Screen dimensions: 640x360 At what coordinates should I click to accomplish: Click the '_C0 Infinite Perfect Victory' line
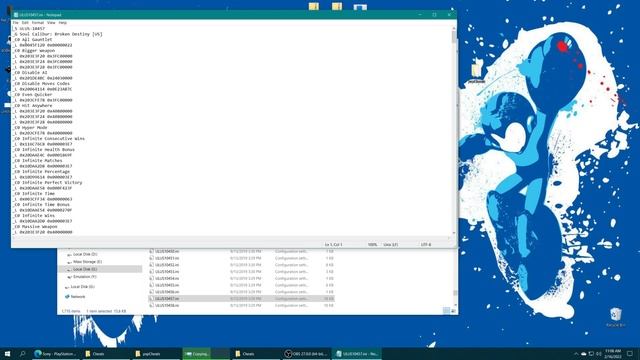pos(47,183)
